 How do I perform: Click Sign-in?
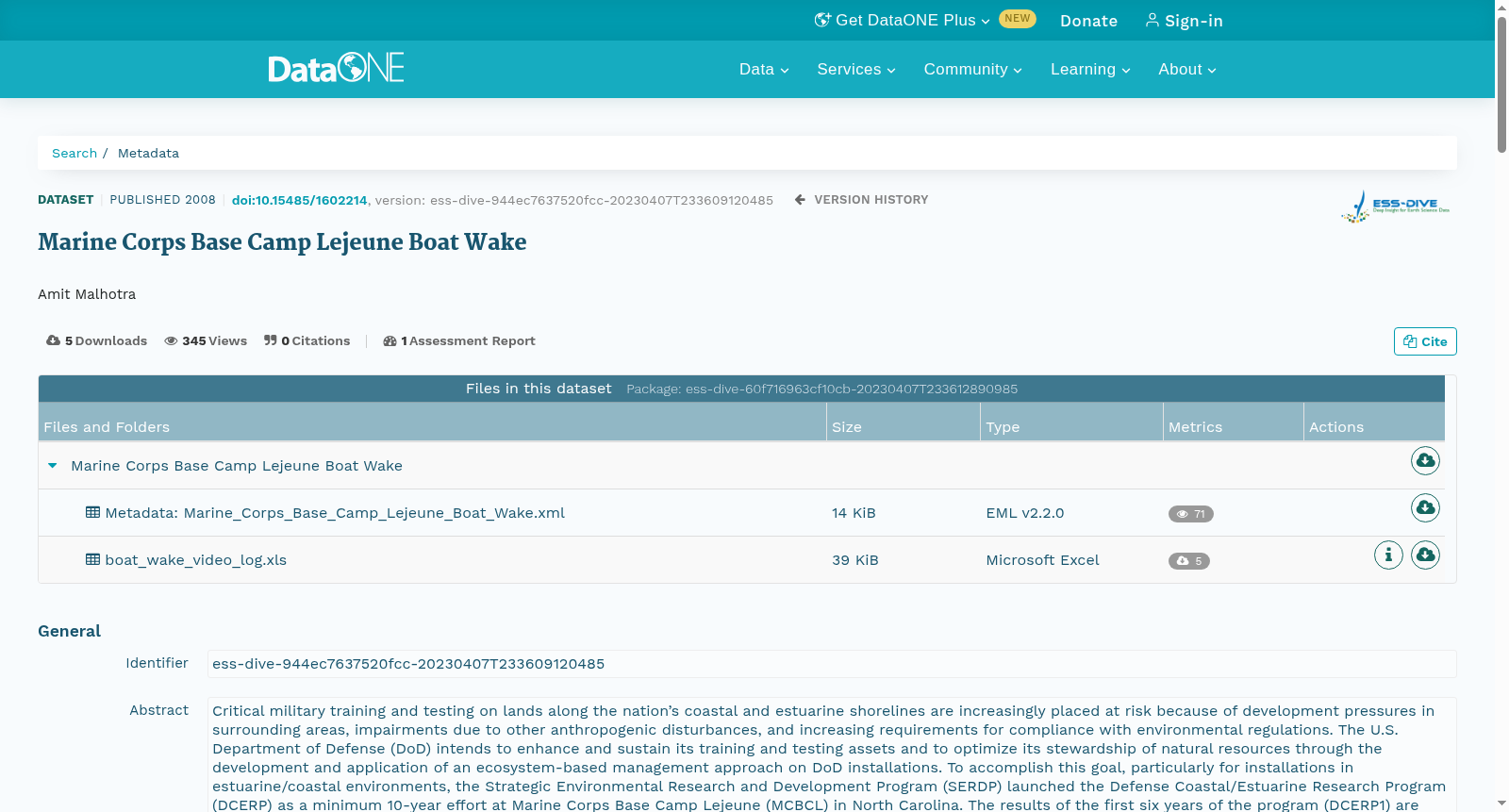tap(1184, 21)
